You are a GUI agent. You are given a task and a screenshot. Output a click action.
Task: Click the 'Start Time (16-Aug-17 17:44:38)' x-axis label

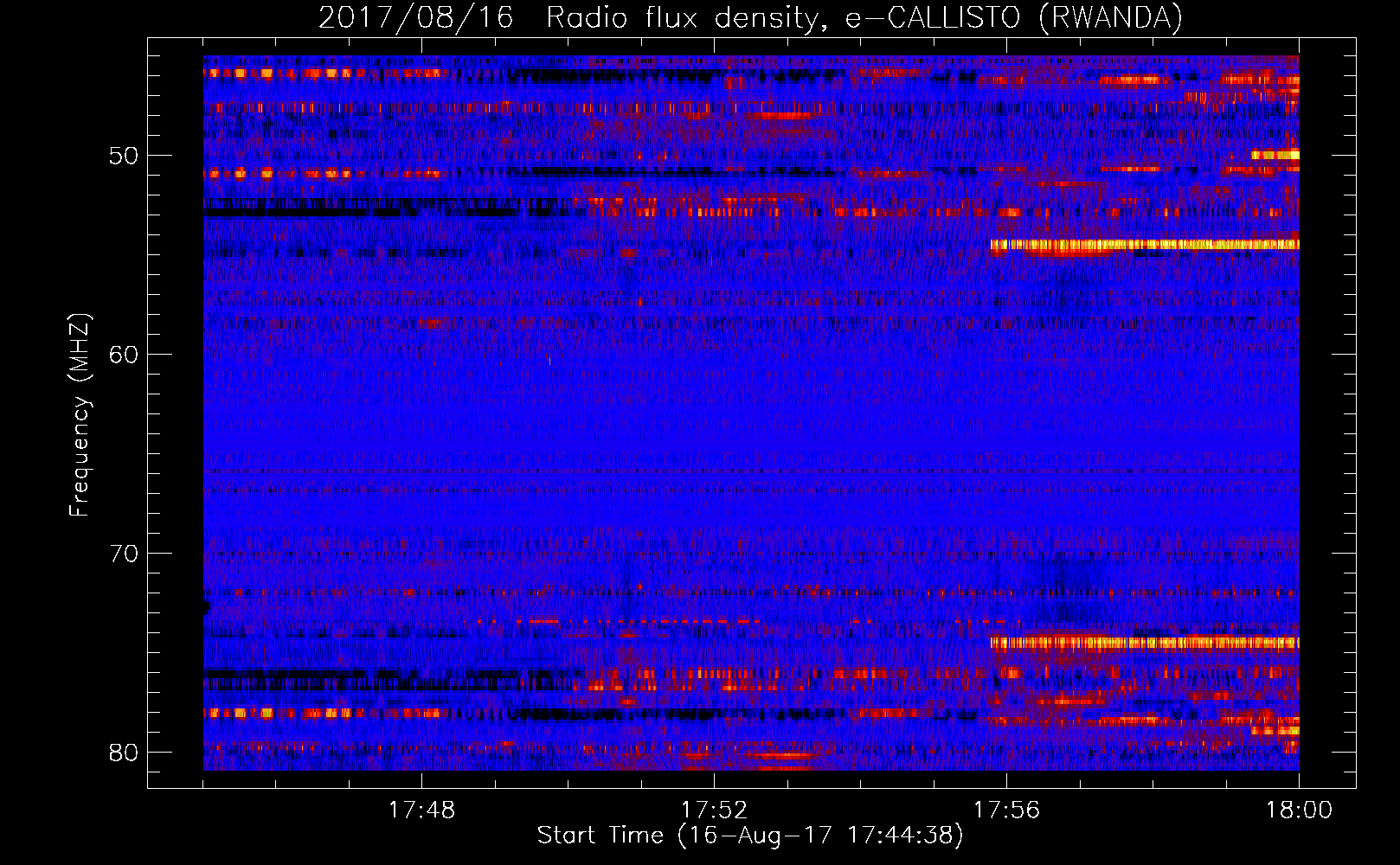750,836
